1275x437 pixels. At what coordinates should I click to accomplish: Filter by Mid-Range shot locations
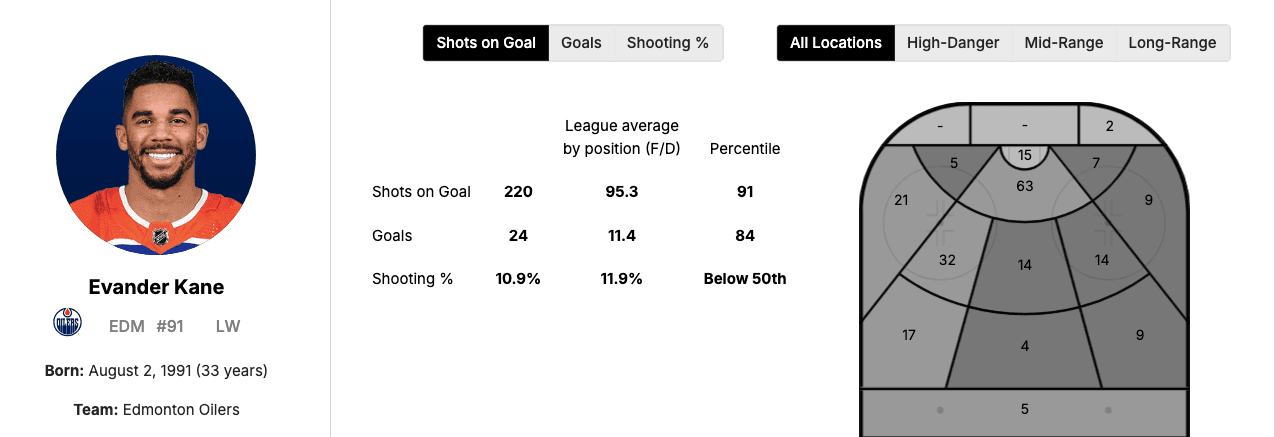pos(1063,43)
